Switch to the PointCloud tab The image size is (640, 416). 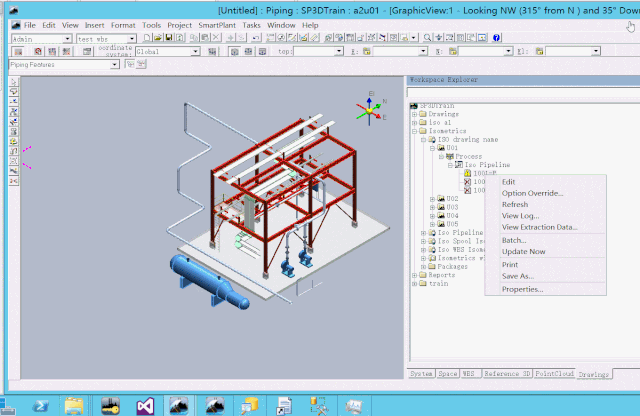pyautogui.click(x=554, y=374)
